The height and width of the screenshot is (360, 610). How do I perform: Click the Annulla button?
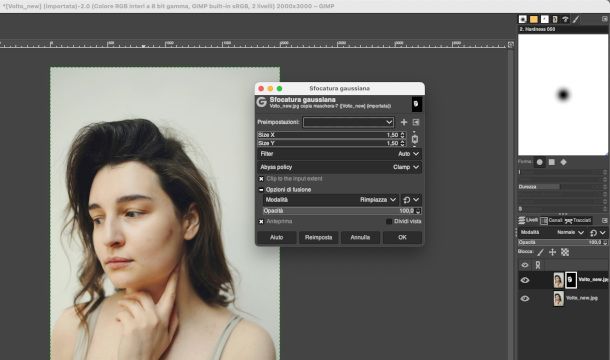point(360,237)
